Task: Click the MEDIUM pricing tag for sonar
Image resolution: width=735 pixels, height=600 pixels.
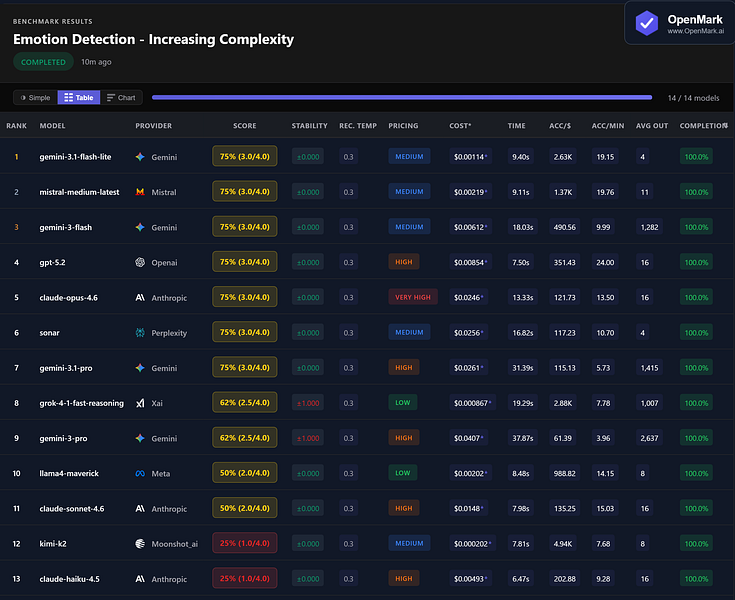Action: [x=409, y=332]
